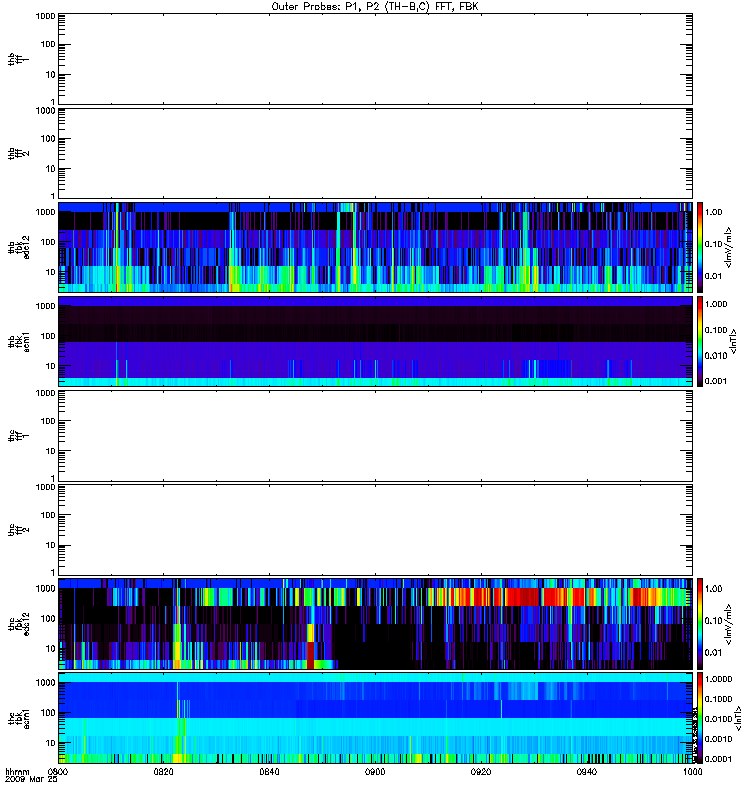Select the empty thb fff 1 plot panel

pos(375,59)
